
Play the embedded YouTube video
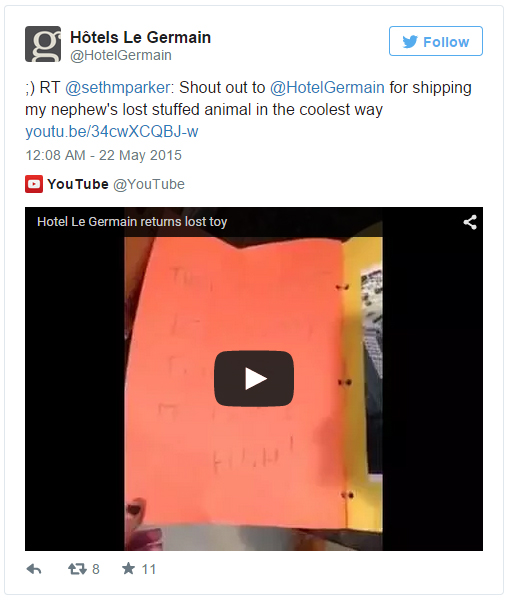click(254, 378)
